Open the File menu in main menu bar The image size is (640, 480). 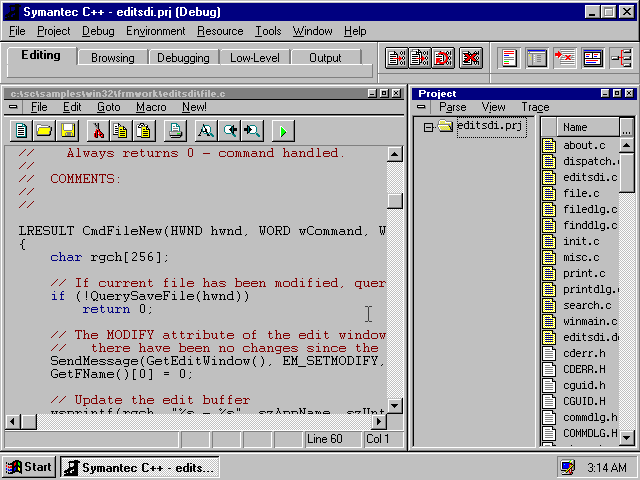pos(17,31)
